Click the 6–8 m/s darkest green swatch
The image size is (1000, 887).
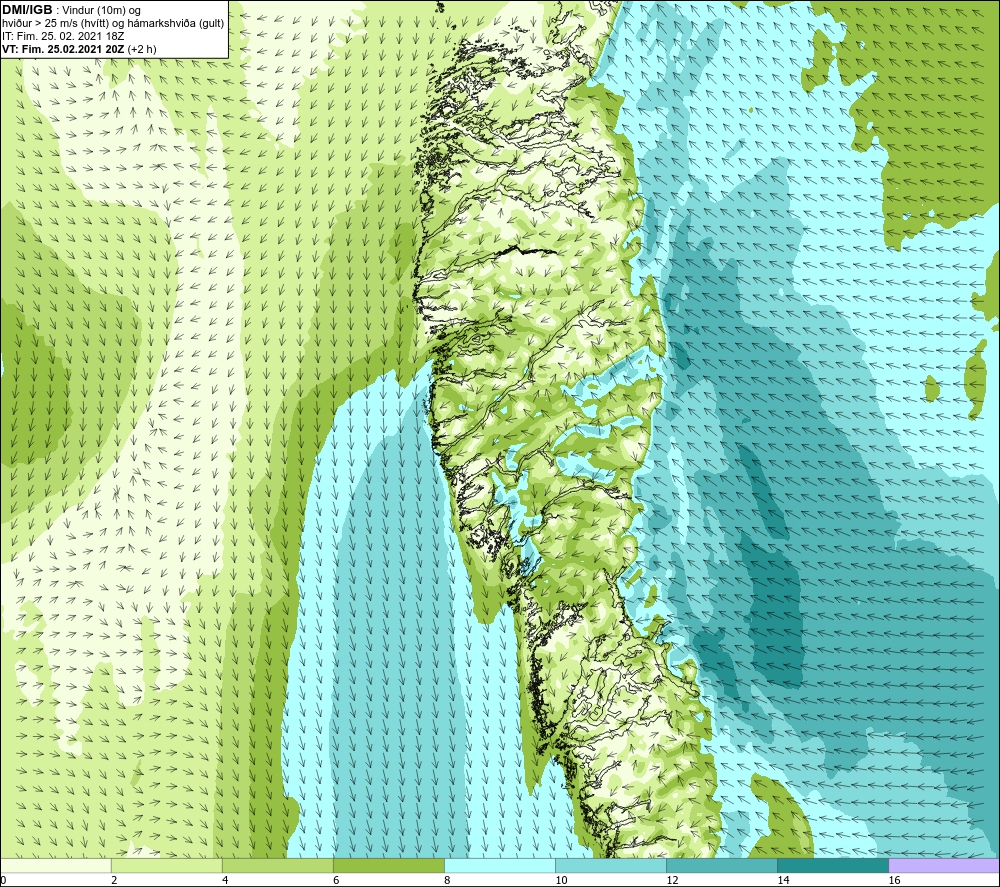388,865
